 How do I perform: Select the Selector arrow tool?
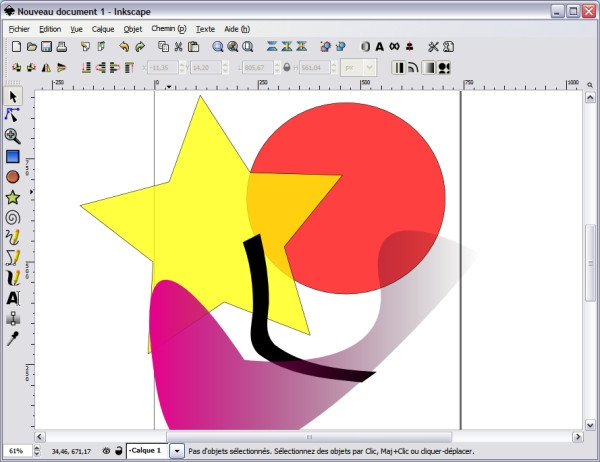(x=13, y=96)
